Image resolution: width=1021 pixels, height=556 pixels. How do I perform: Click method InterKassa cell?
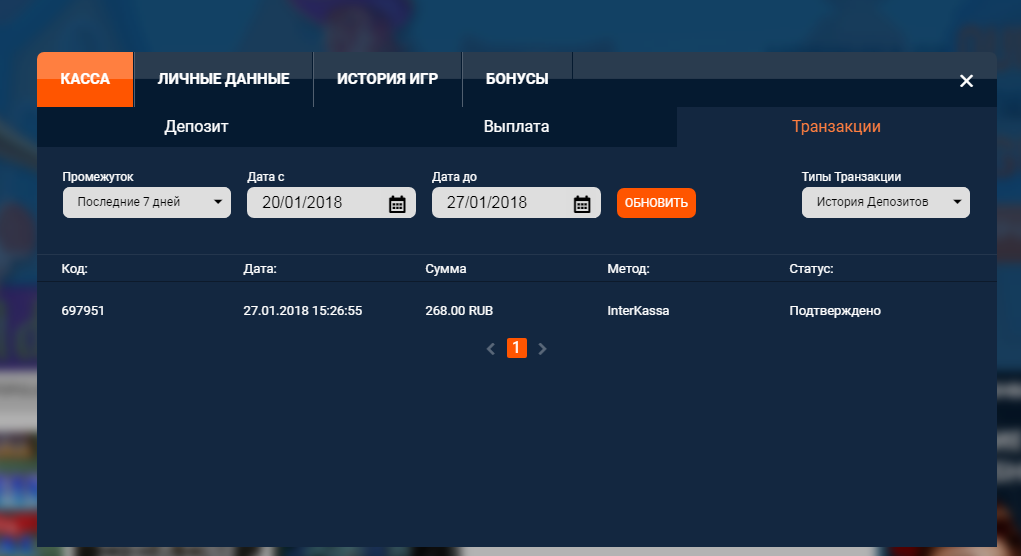pyautogui.click(x=638, y=311)
